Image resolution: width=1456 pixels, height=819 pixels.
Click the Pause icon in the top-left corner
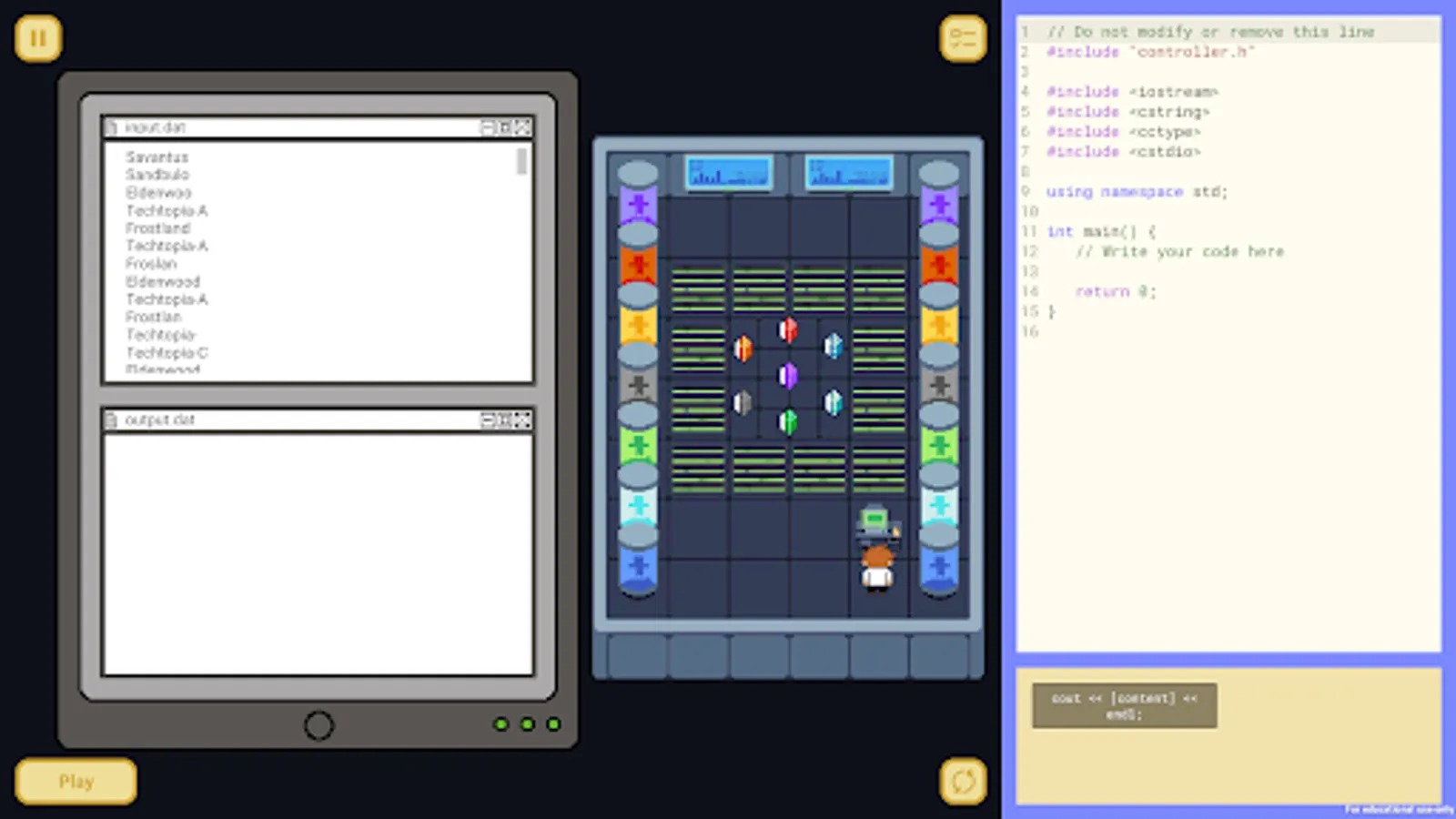pos(36,37)
